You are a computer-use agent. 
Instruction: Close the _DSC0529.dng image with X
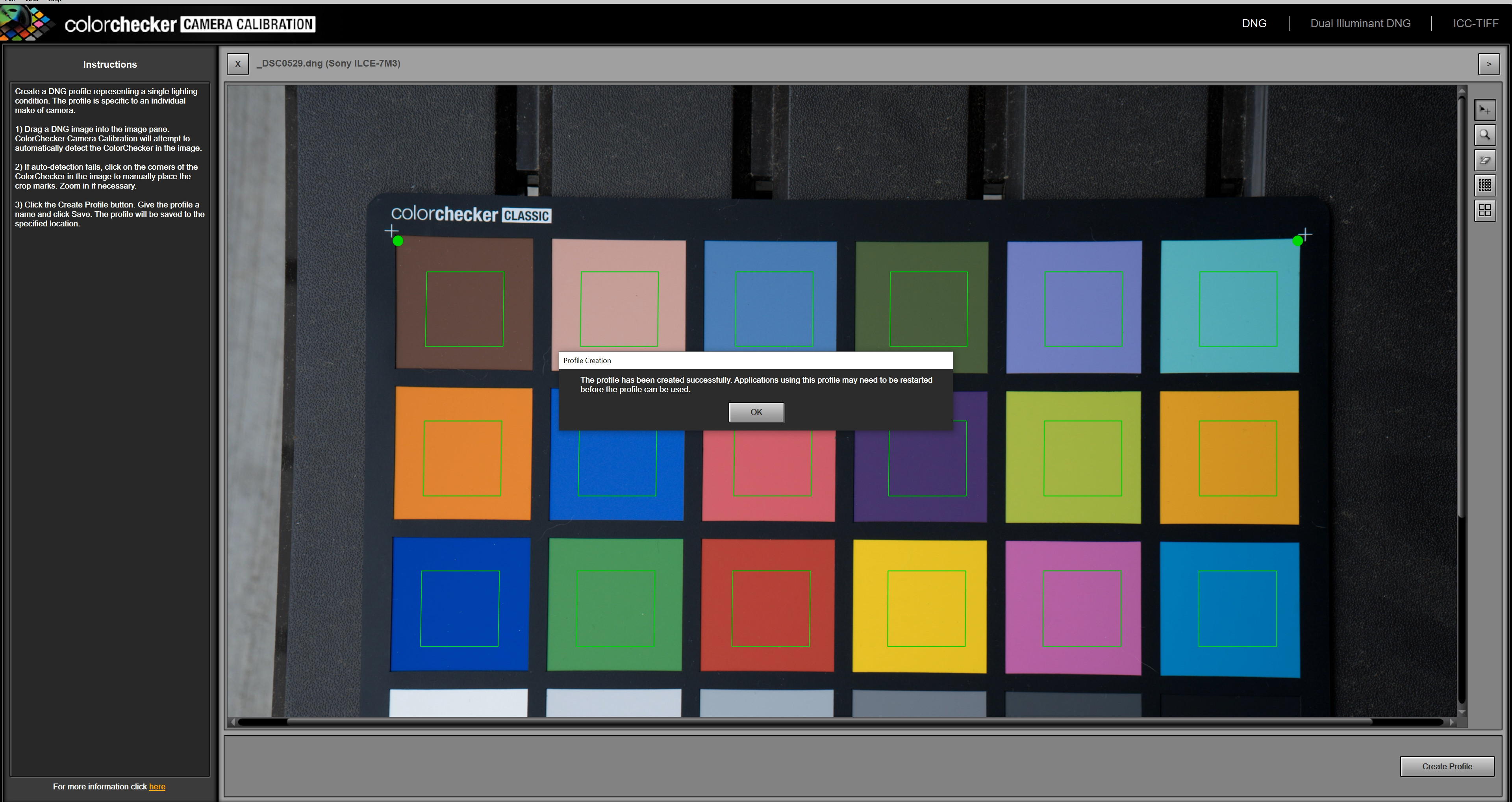tap(238, 63)
